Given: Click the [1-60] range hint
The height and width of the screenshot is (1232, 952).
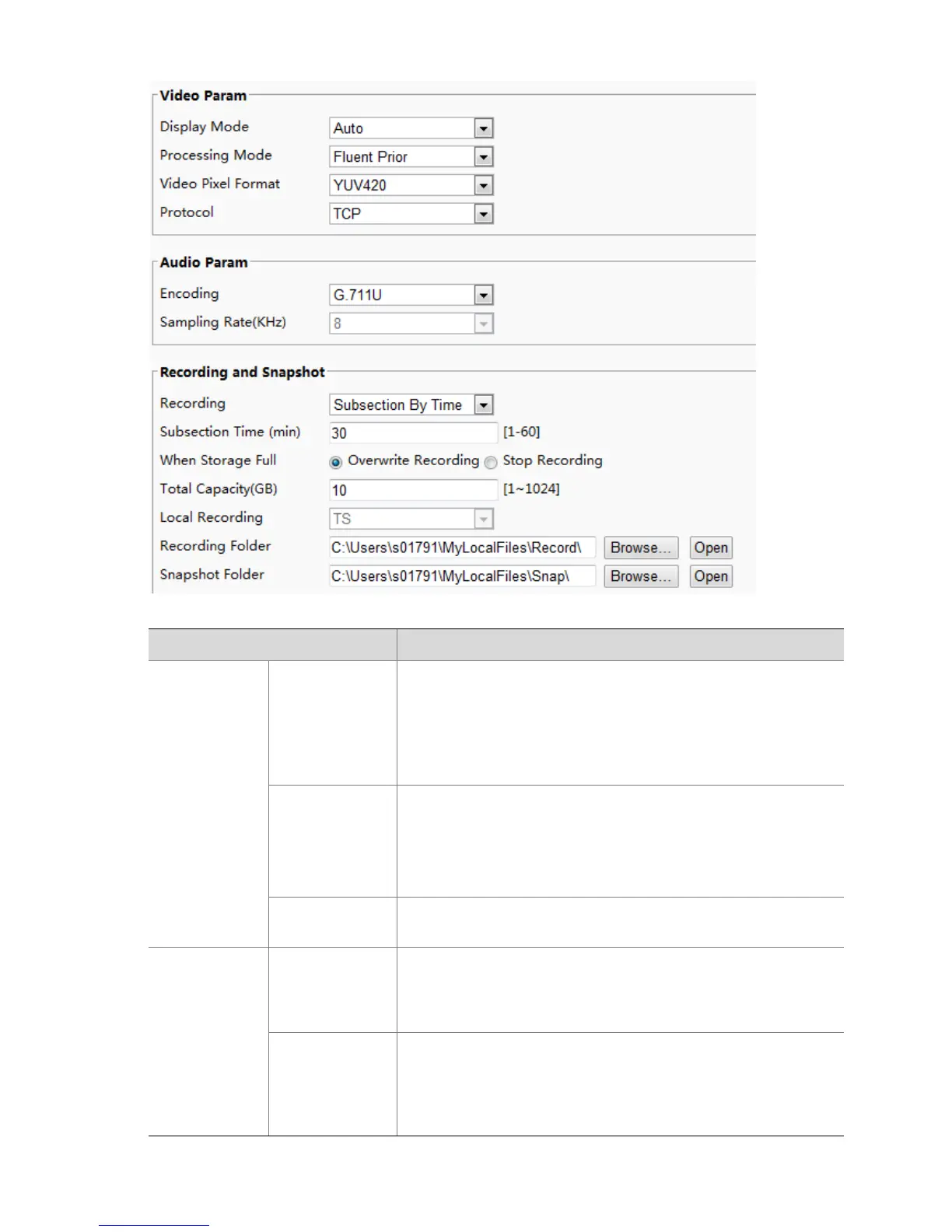Looking at the screenshot, I should 521,432.
